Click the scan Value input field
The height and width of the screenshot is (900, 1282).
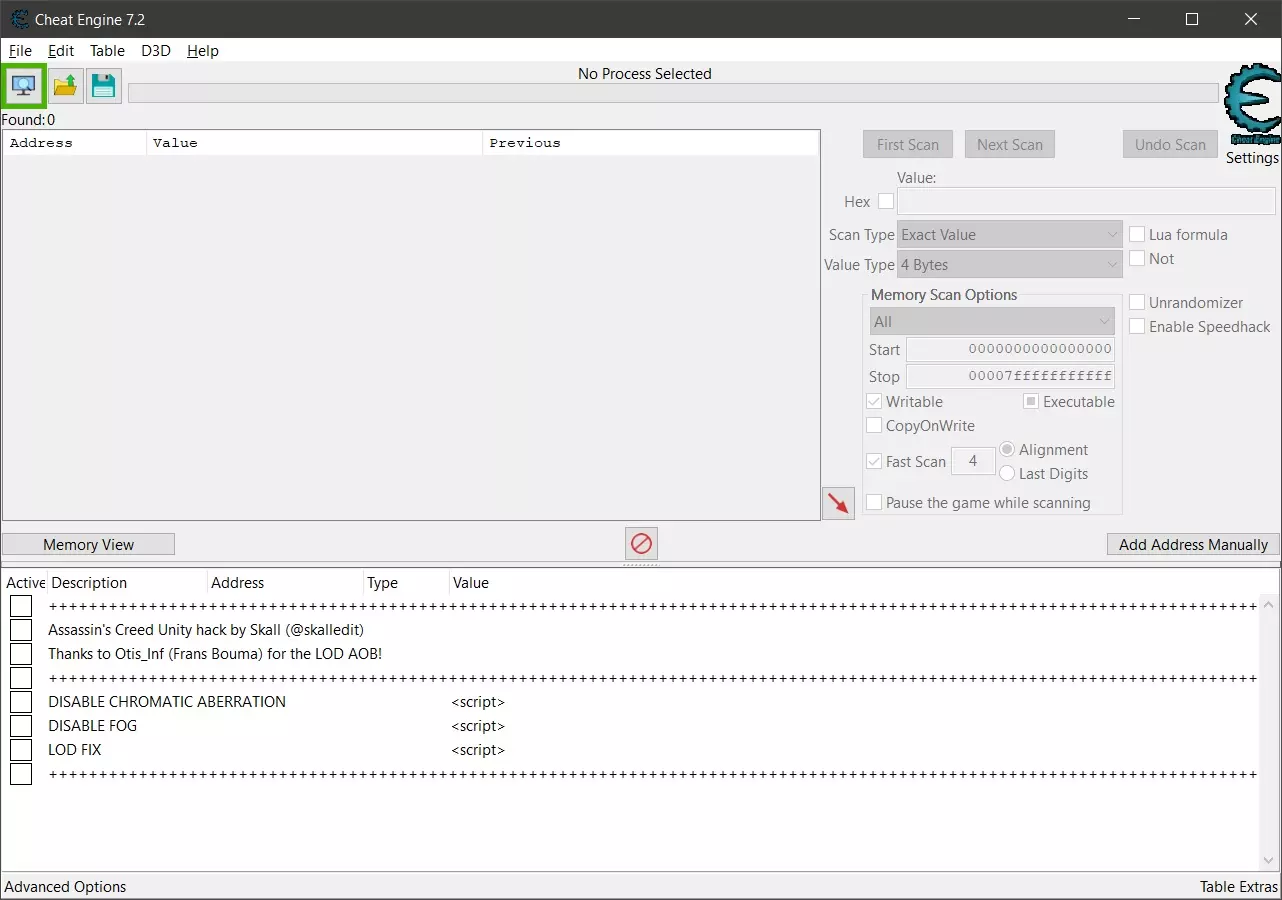[1085, 202]
